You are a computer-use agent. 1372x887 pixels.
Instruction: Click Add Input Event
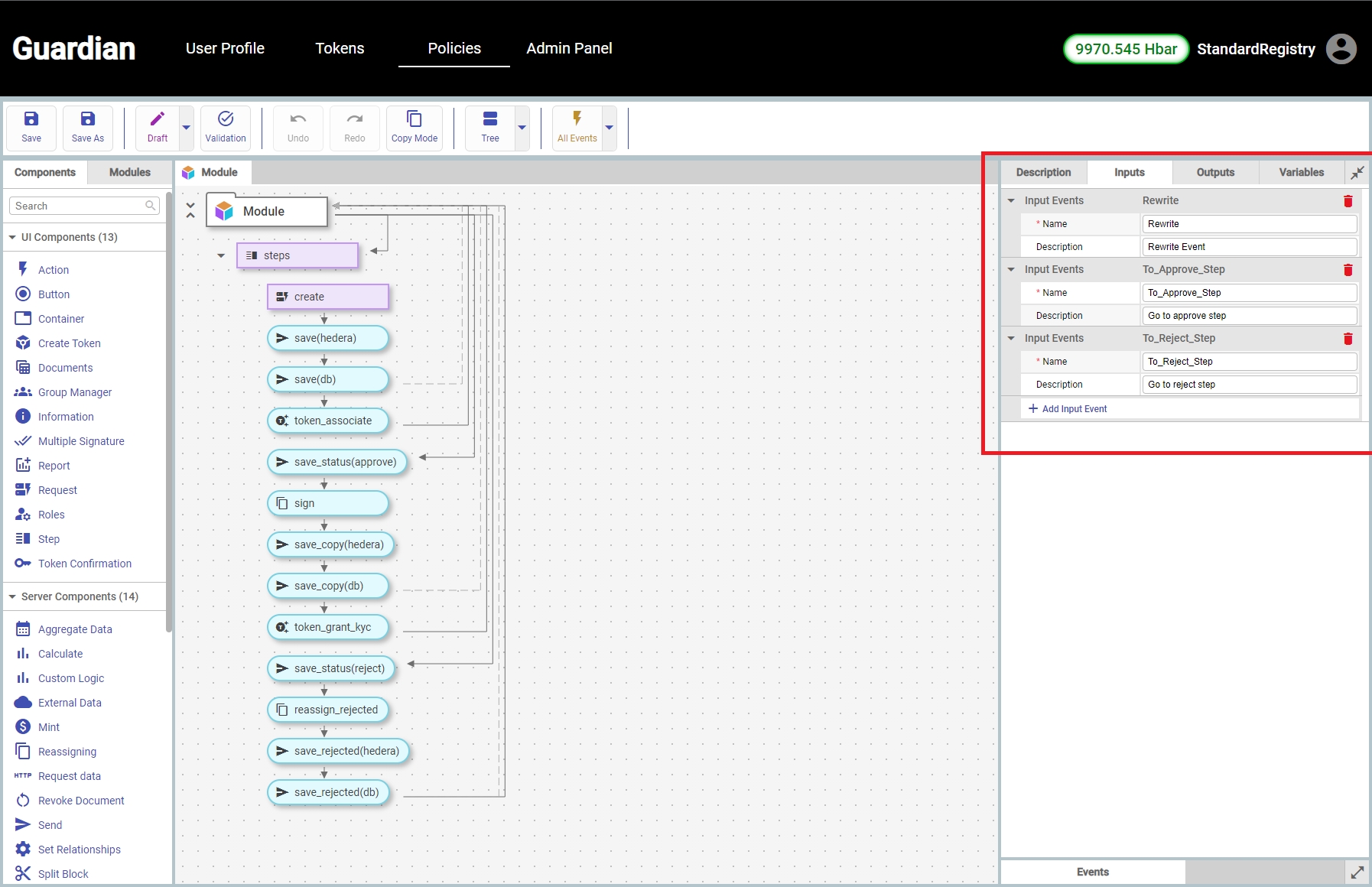(1068, 409)
